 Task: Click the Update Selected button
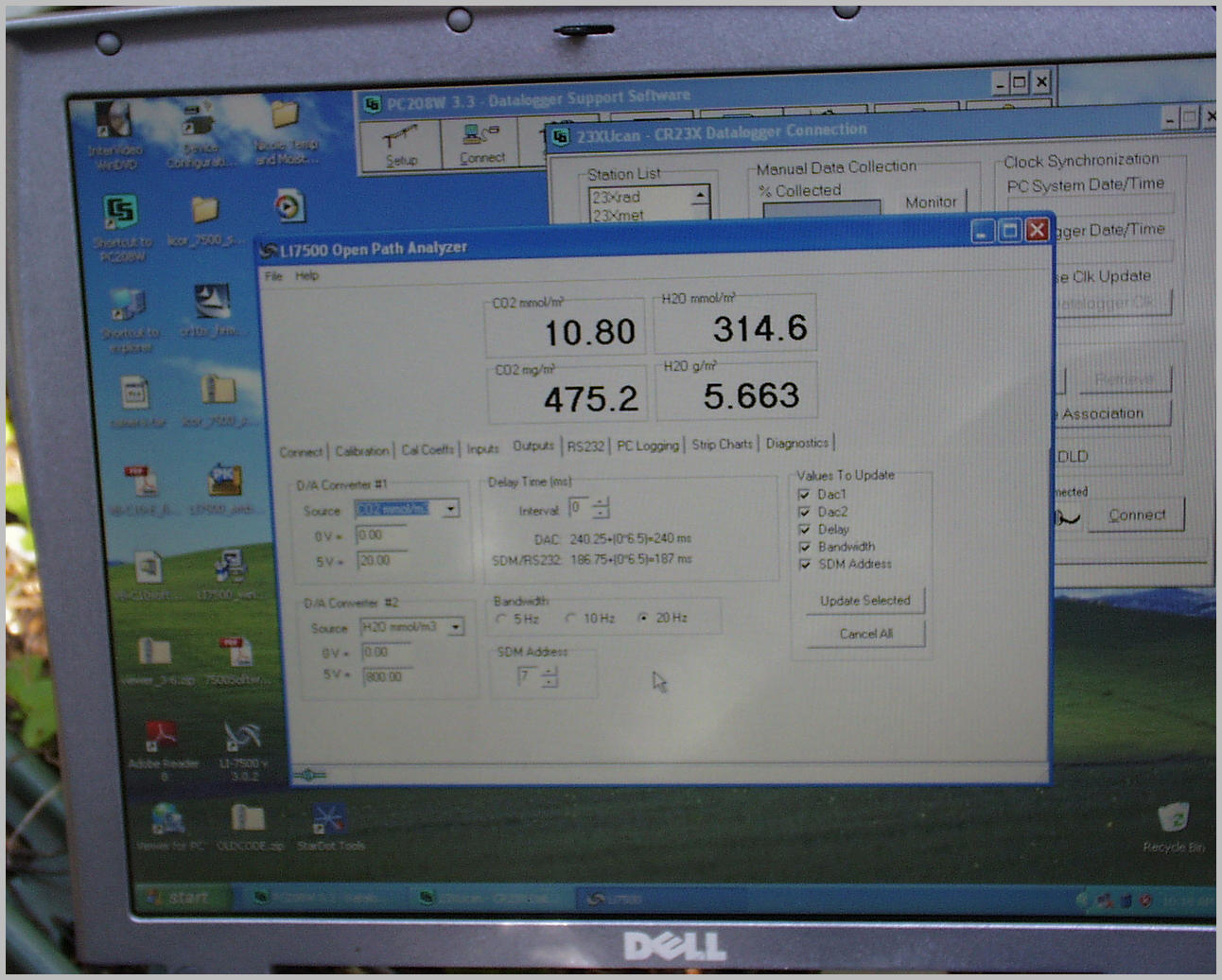coord(864,601)
